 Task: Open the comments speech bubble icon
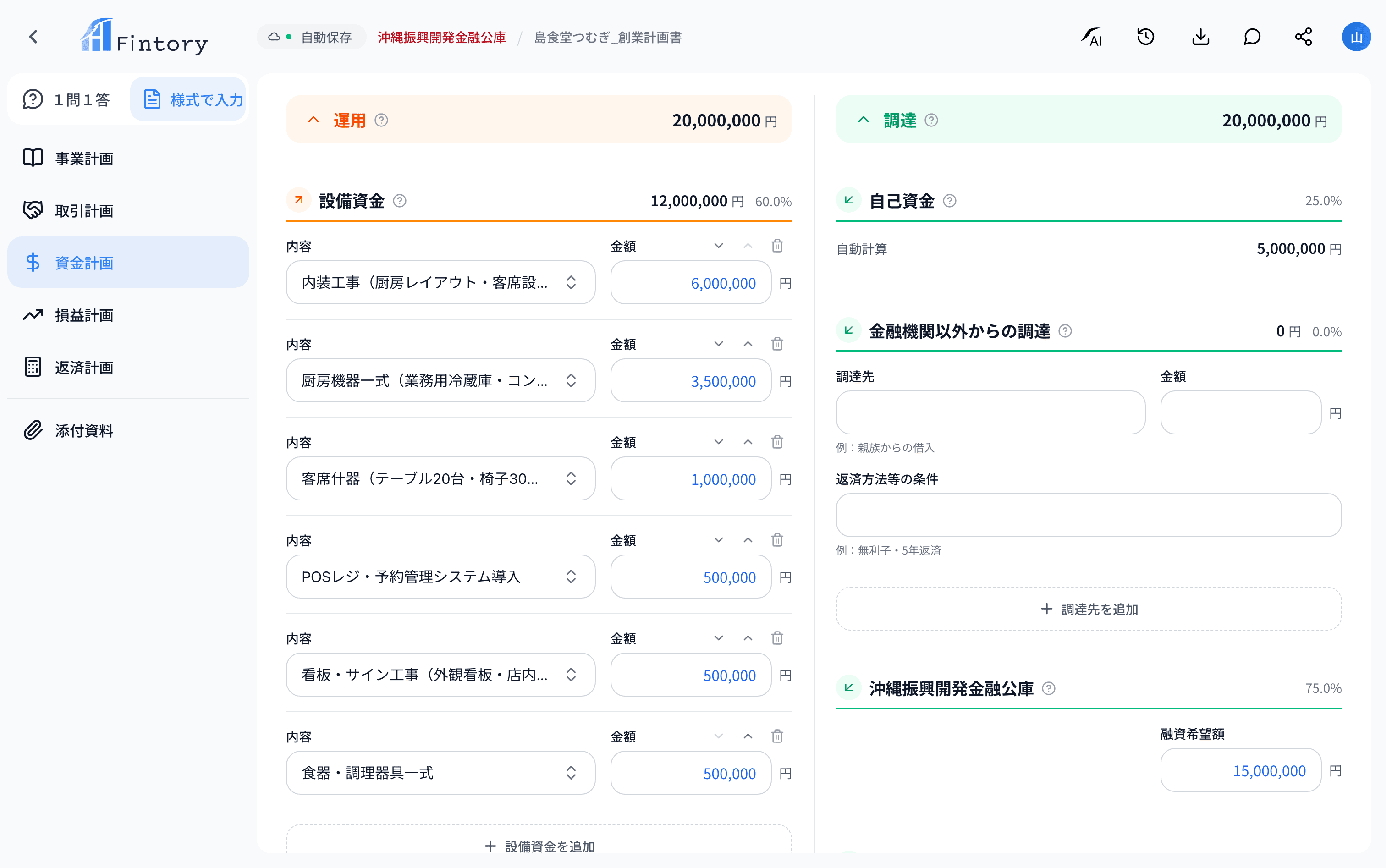[1252, 37]
